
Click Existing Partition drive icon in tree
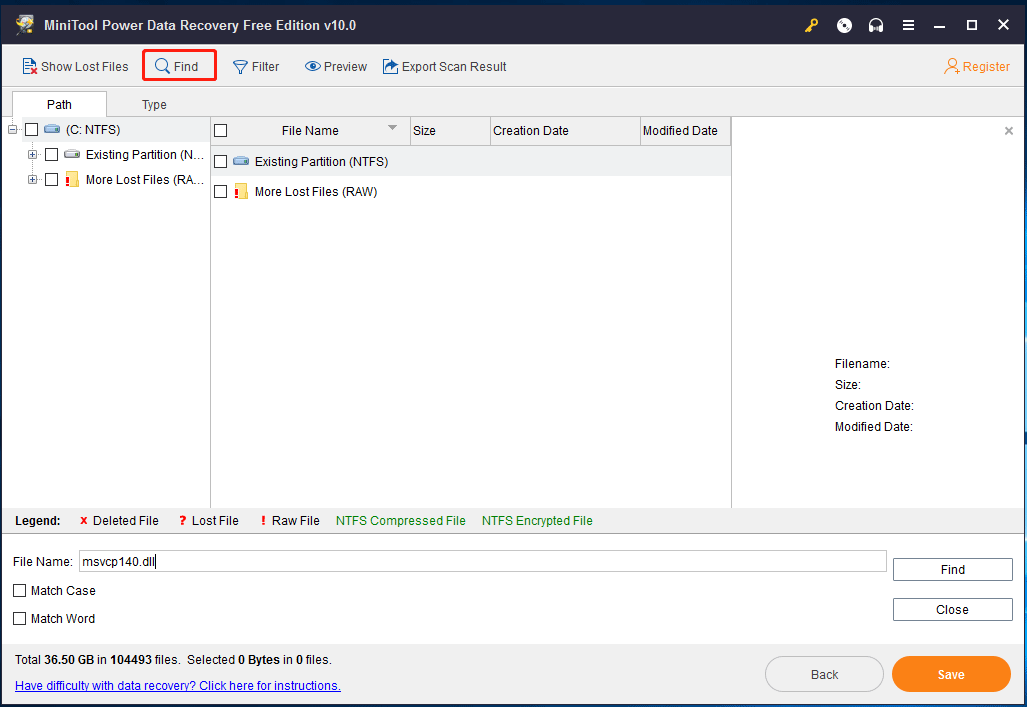[x=72, y=155]
